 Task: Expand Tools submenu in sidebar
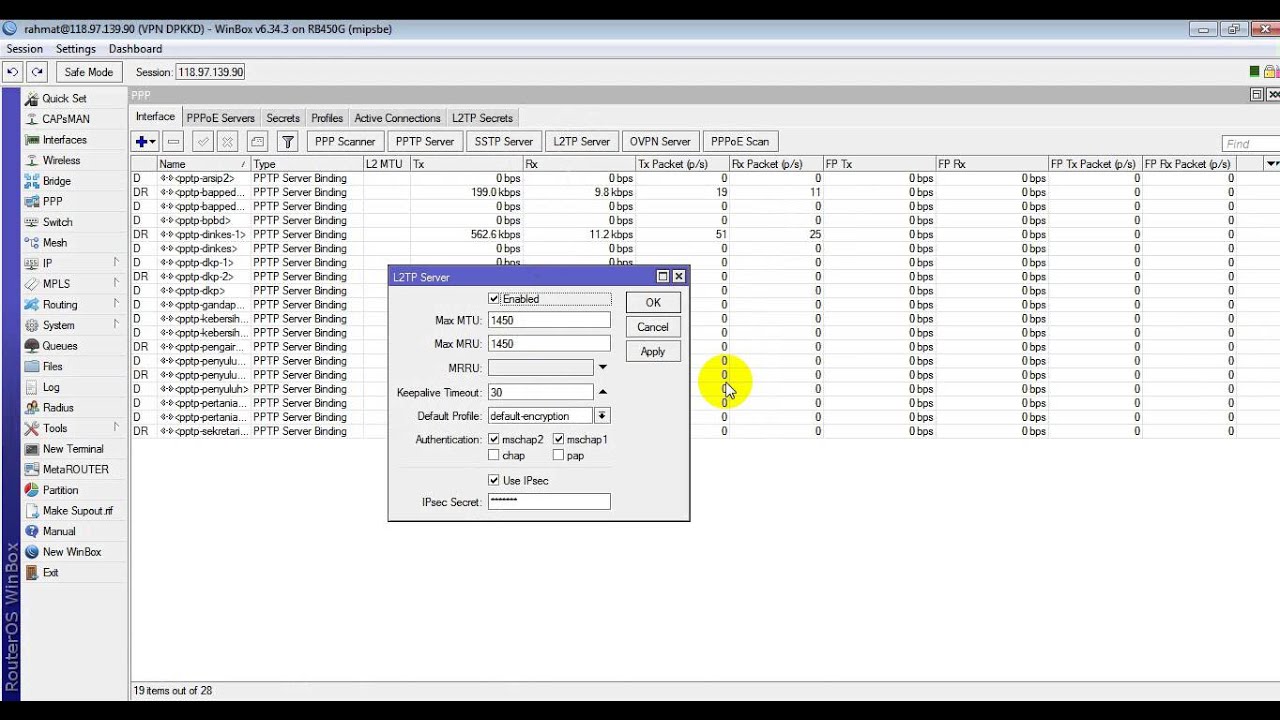point(116,428)
